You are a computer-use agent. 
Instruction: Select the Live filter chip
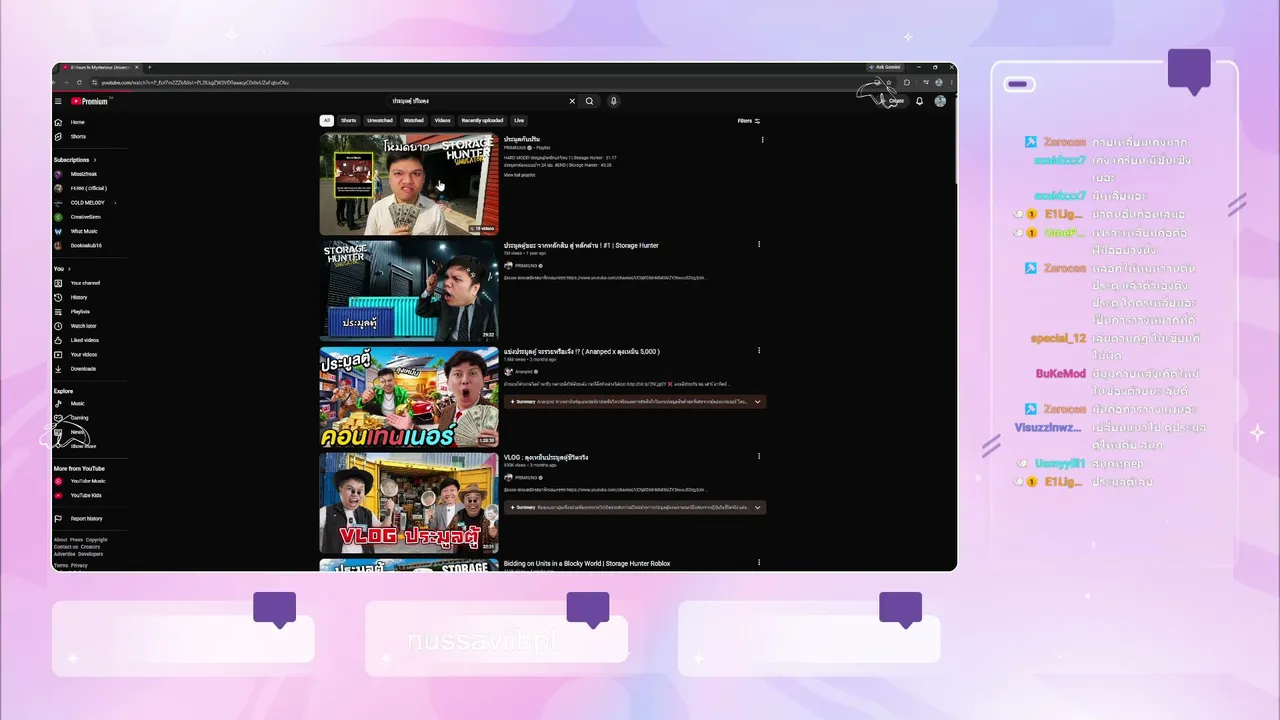coord(519,120)
